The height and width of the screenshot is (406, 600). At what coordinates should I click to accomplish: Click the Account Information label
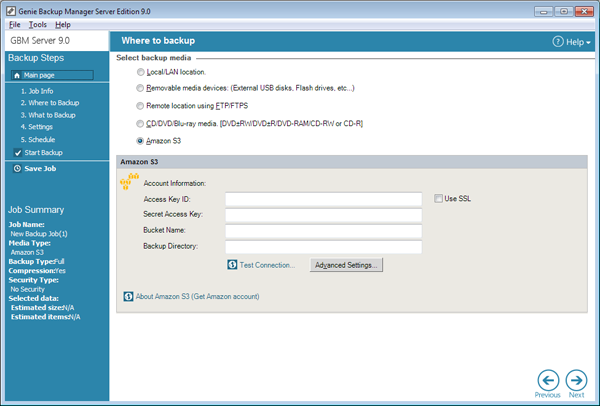[x=175, y=183]
